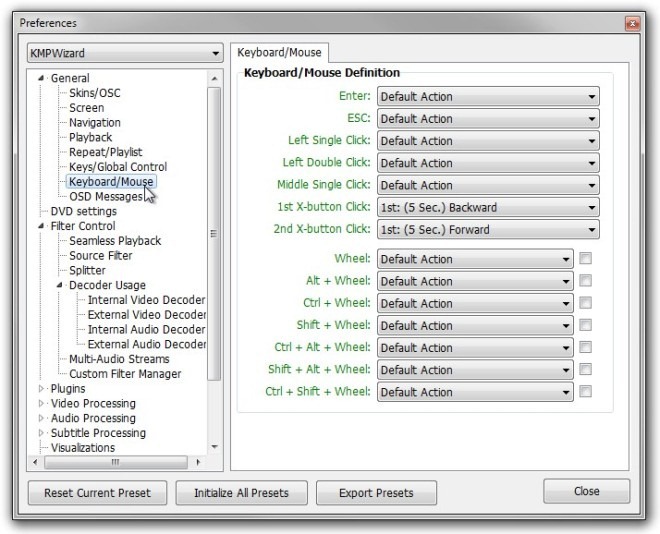
Task: Open the KMPWizard preset dropdown
Action: [125, 53]
